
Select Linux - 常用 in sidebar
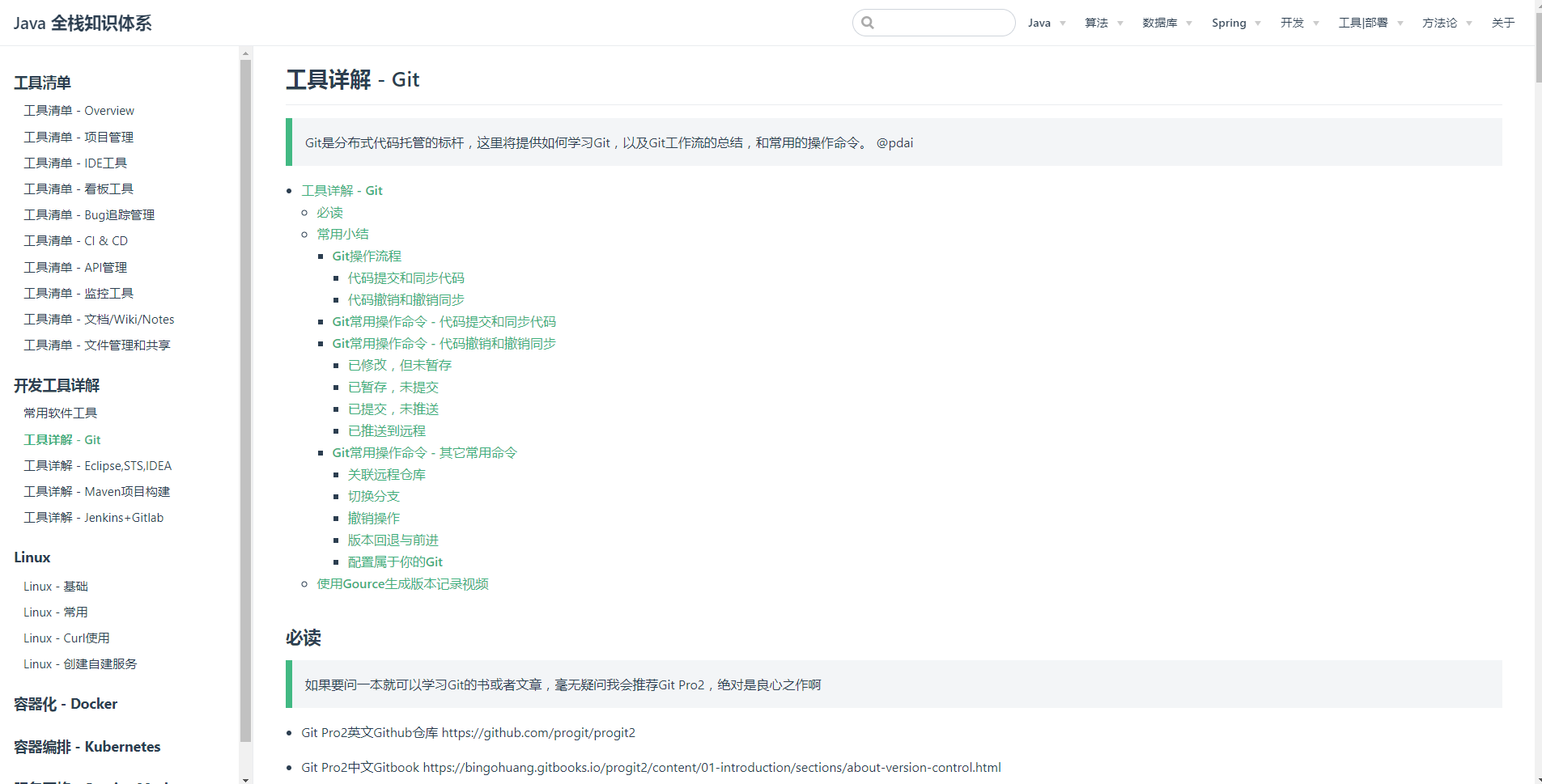click(x=56, y=612)
